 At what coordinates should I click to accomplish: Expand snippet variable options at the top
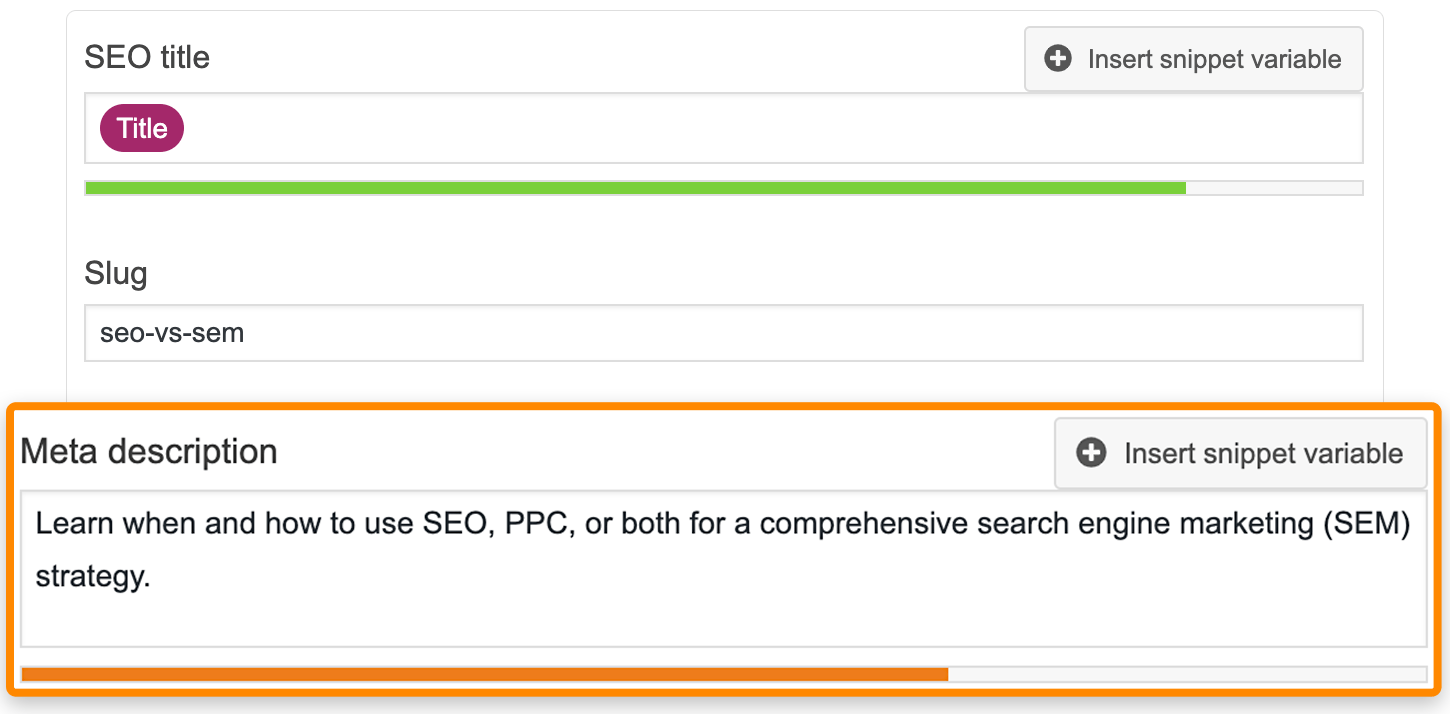click(x=1192, y=59)
